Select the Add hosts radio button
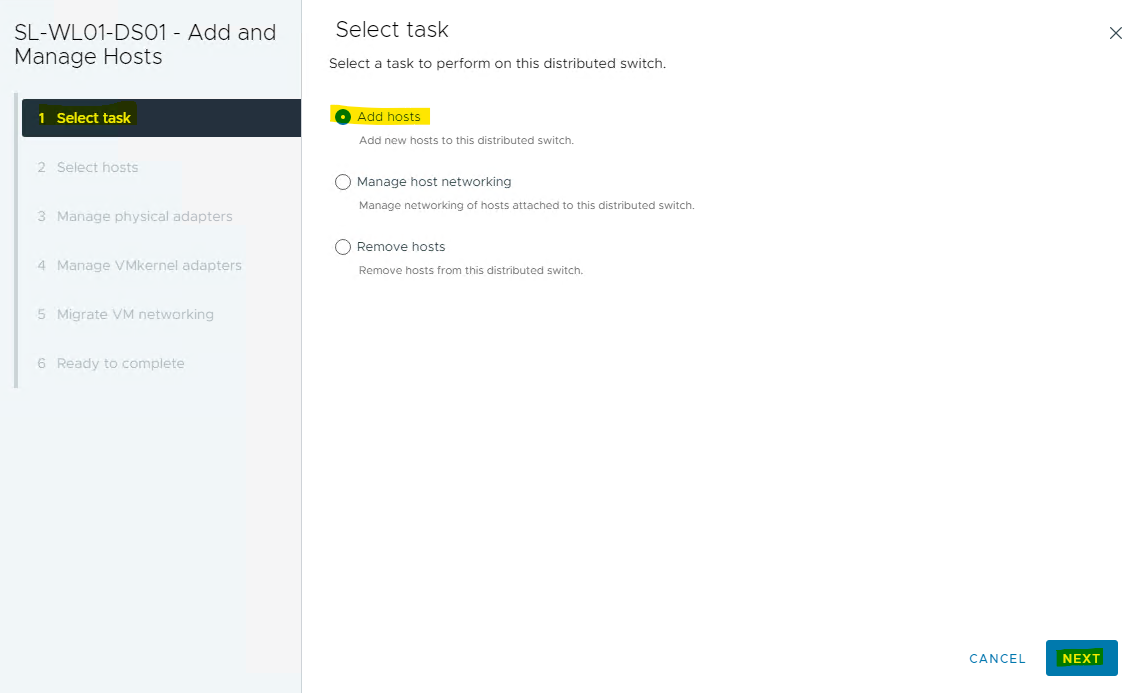This screenshot has width=1136, height=693. coord(343,117)
